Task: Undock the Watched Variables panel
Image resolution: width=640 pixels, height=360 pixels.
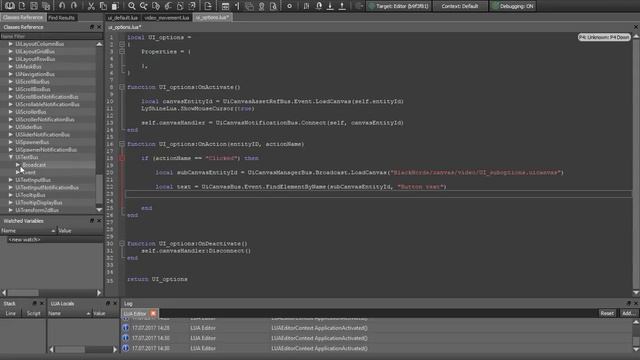Action: [92, 221]
